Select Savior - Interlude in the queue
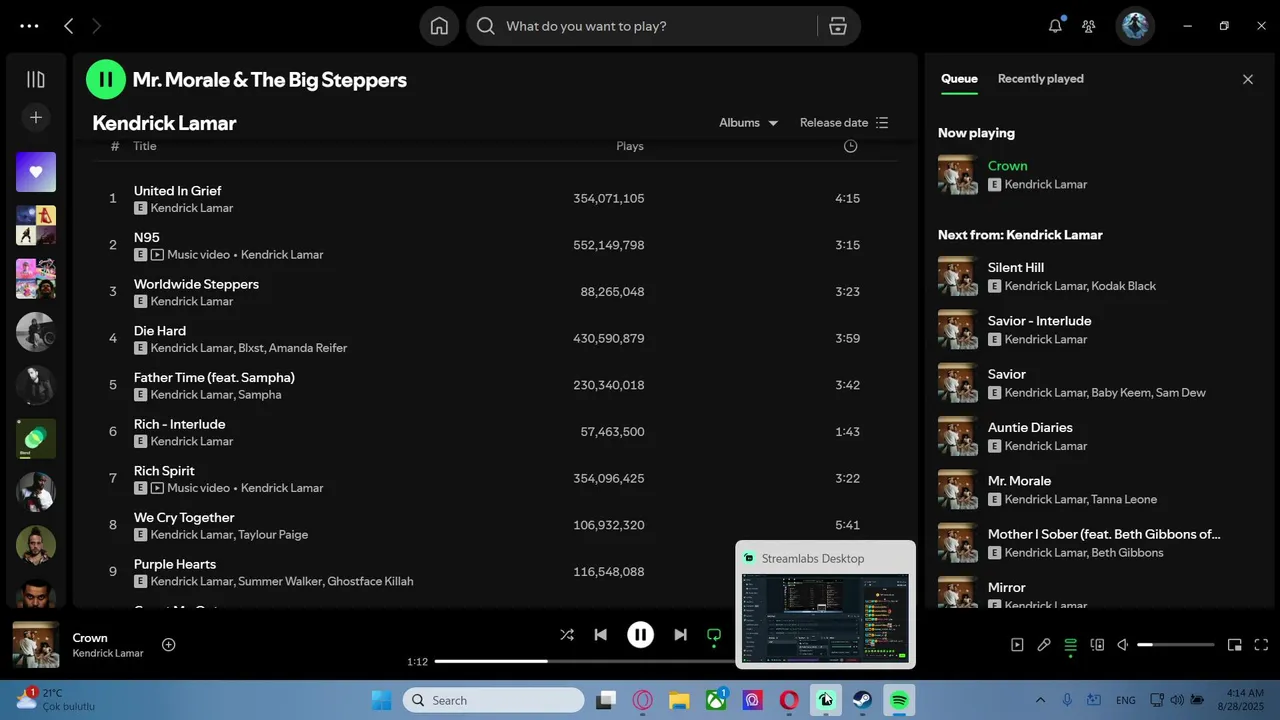 1039,321
